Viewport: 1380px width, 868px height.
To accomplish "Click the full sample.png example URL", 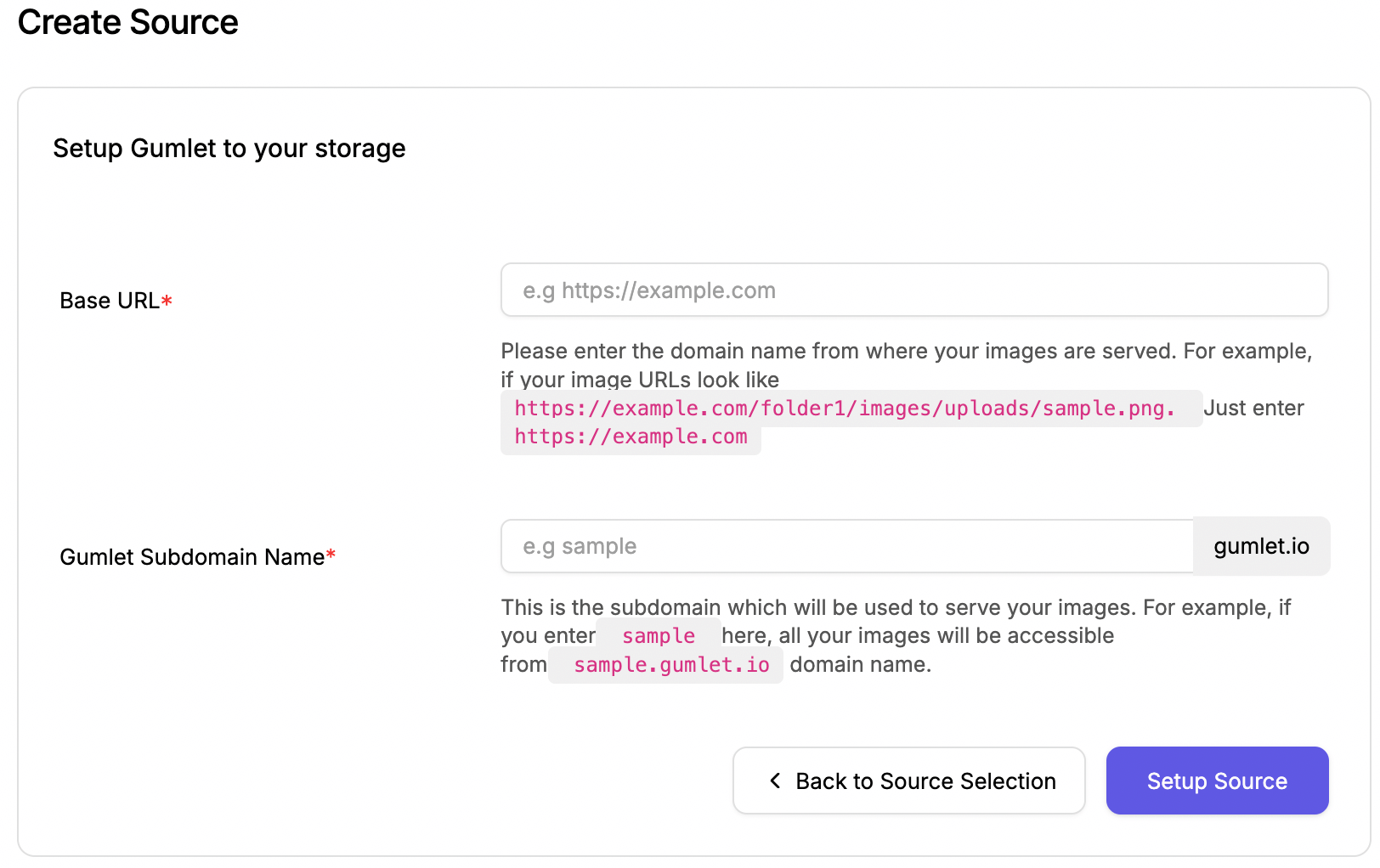I will pos(851,409).
